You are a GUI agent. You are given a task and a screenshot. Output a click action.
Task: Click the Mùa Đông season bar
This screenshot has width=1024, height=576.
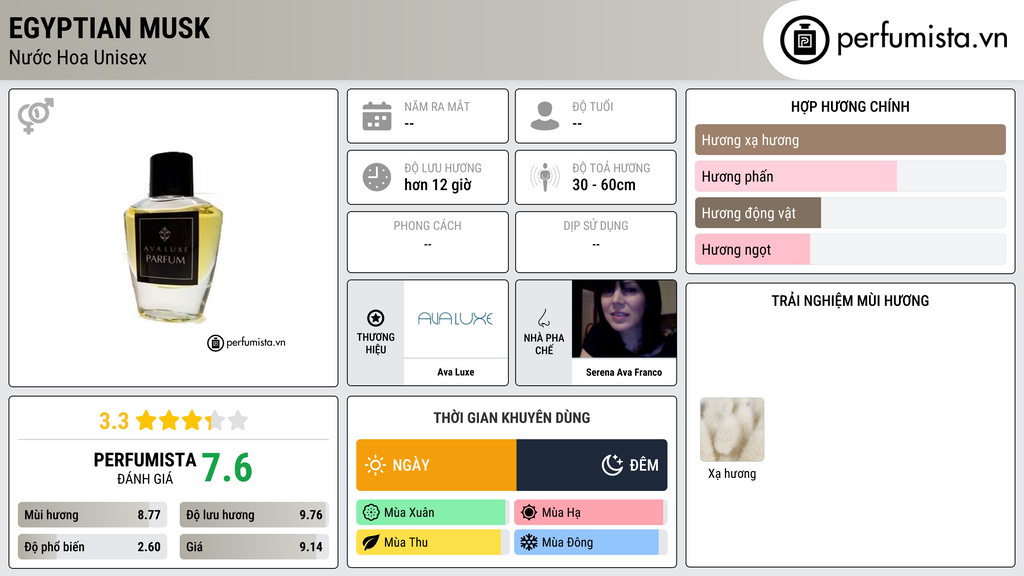(591, 543)
